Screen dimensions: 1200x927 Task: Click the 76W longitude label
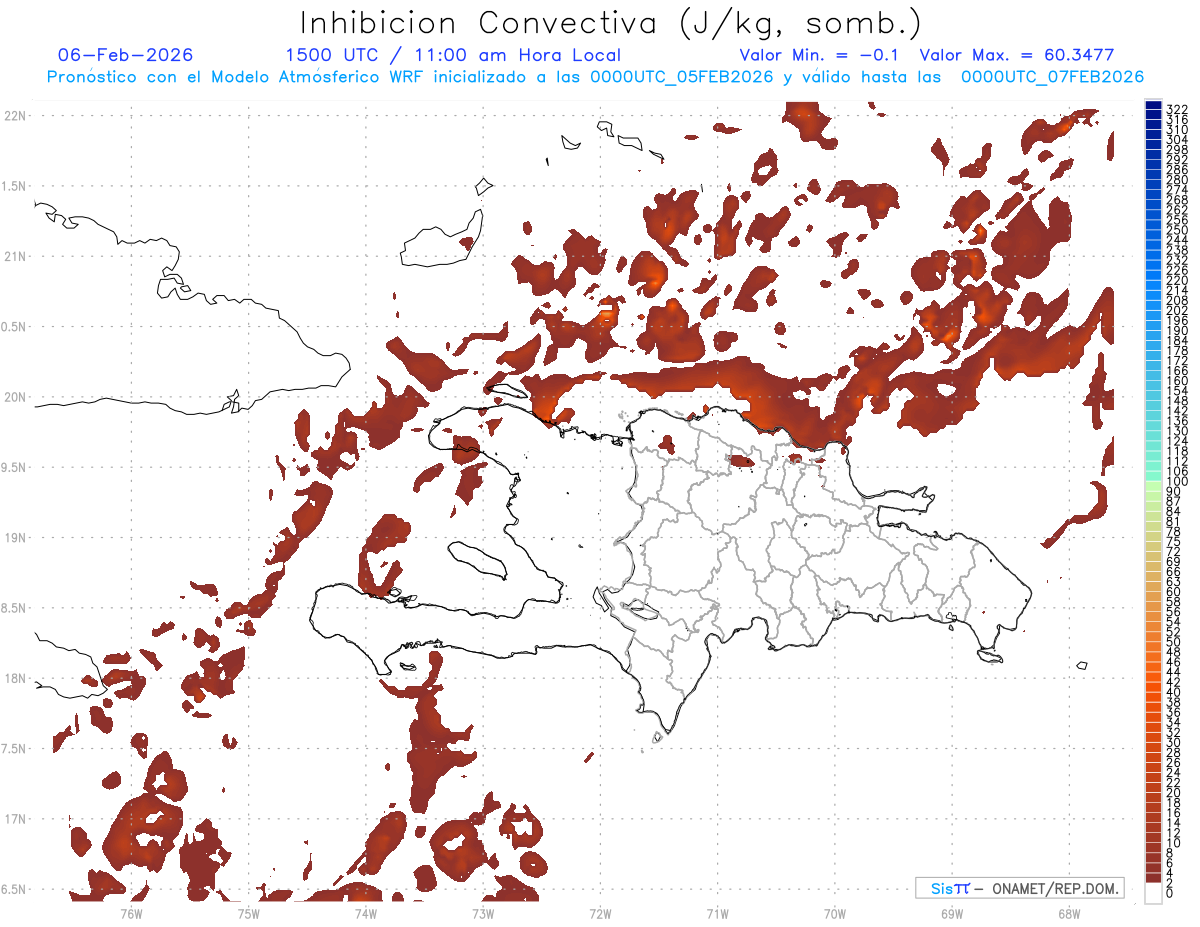(x=131, y=913)
